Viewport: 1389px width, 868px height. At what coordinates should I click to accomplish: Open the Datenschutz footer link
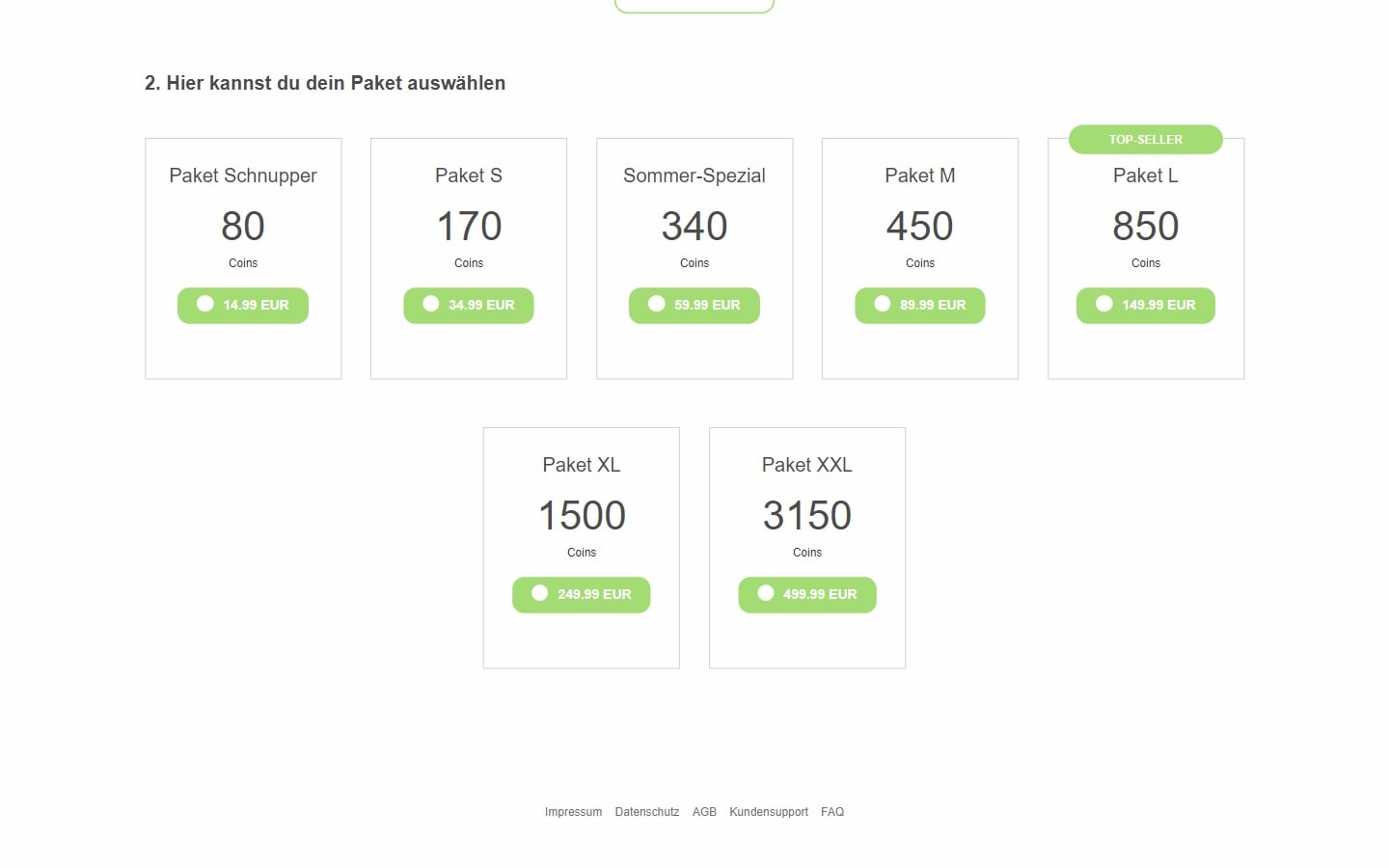pos(647,812)
